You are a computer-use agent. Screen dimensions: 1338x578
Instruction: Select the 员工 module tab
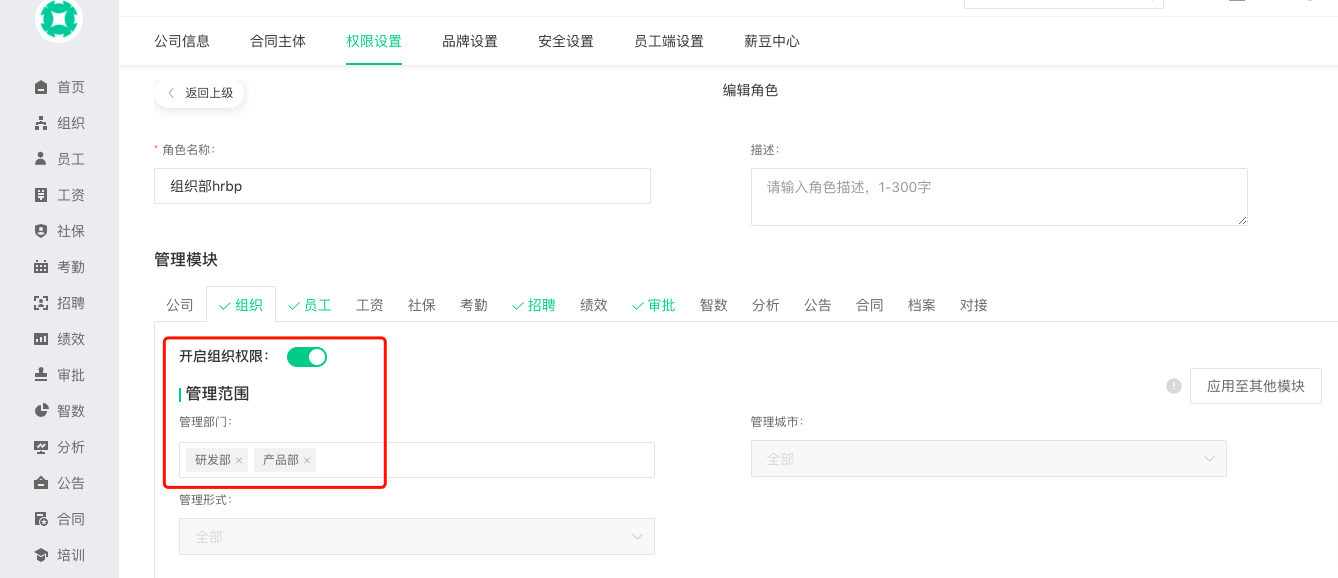pyautogui.click(x=310, y=305)
